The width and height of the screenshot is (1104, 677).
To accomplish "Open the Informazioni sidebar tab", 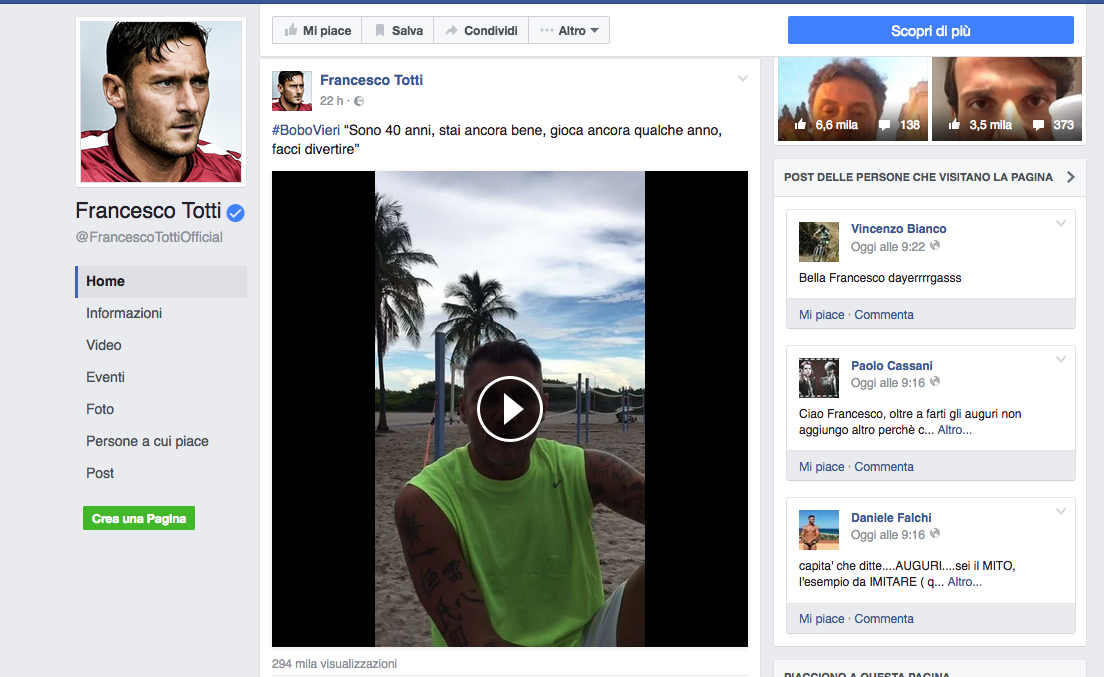I will pyautogui.click(x=124, y=313).
